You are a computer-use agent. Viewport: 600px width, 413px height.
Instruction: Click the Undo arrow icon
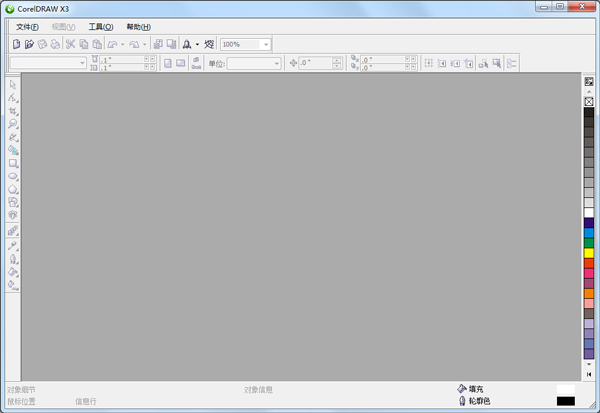click(x=112, y=44)
